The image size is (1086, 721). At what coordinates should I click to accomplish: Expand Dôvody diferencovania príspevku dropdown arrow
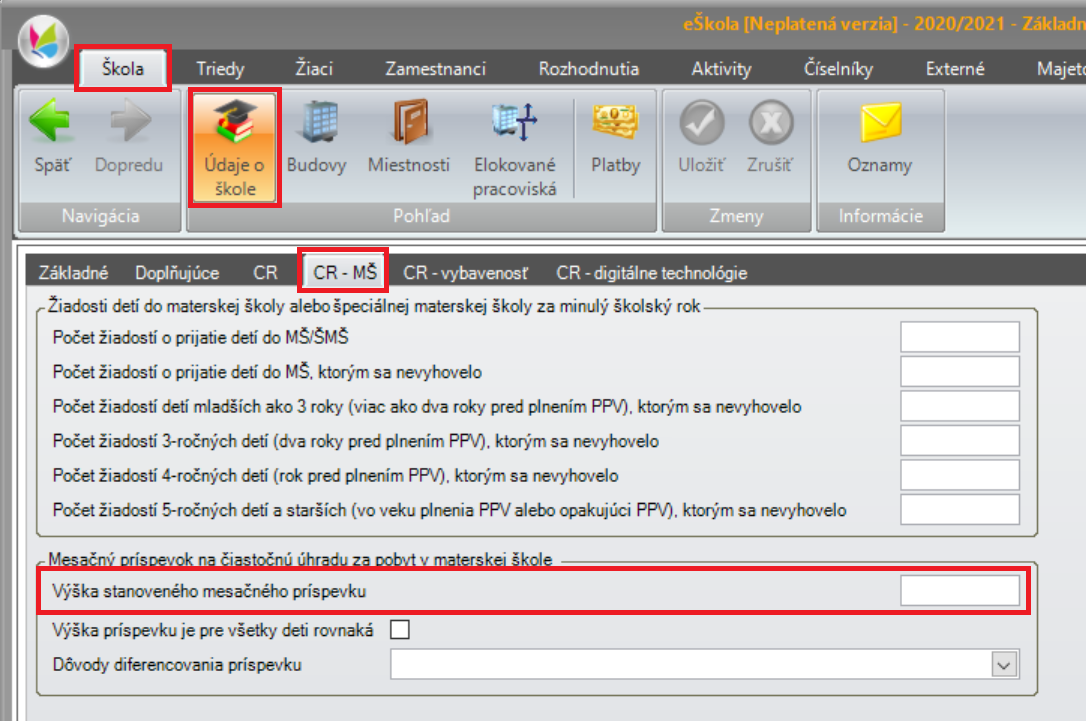(1004, 665)
